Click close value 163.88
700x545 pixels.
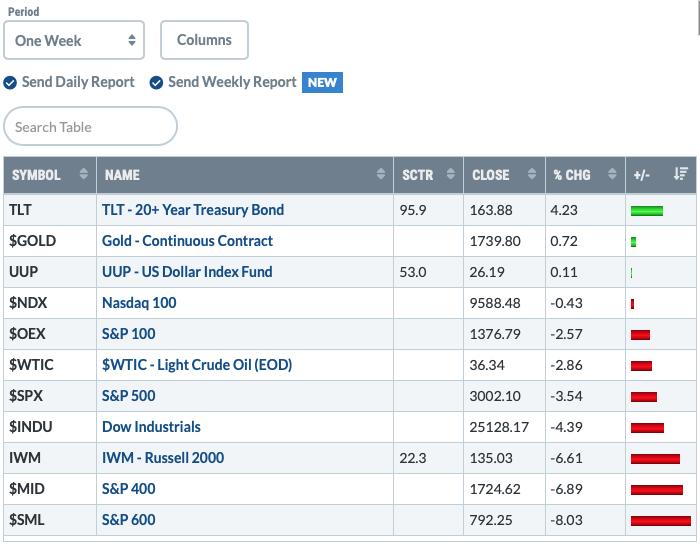point(491,210)
